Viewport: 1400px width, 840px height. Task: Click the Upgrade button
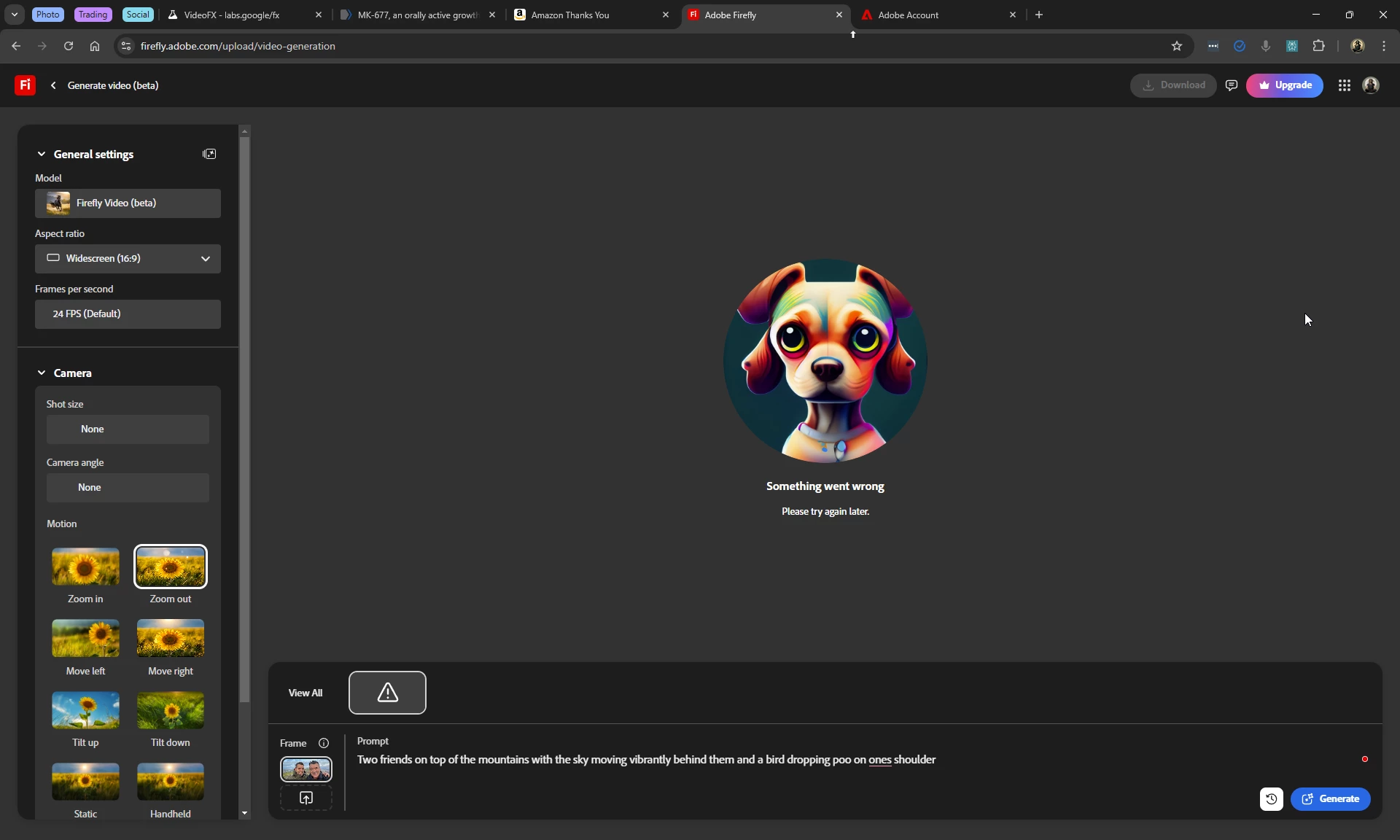tap(1284, 85)
